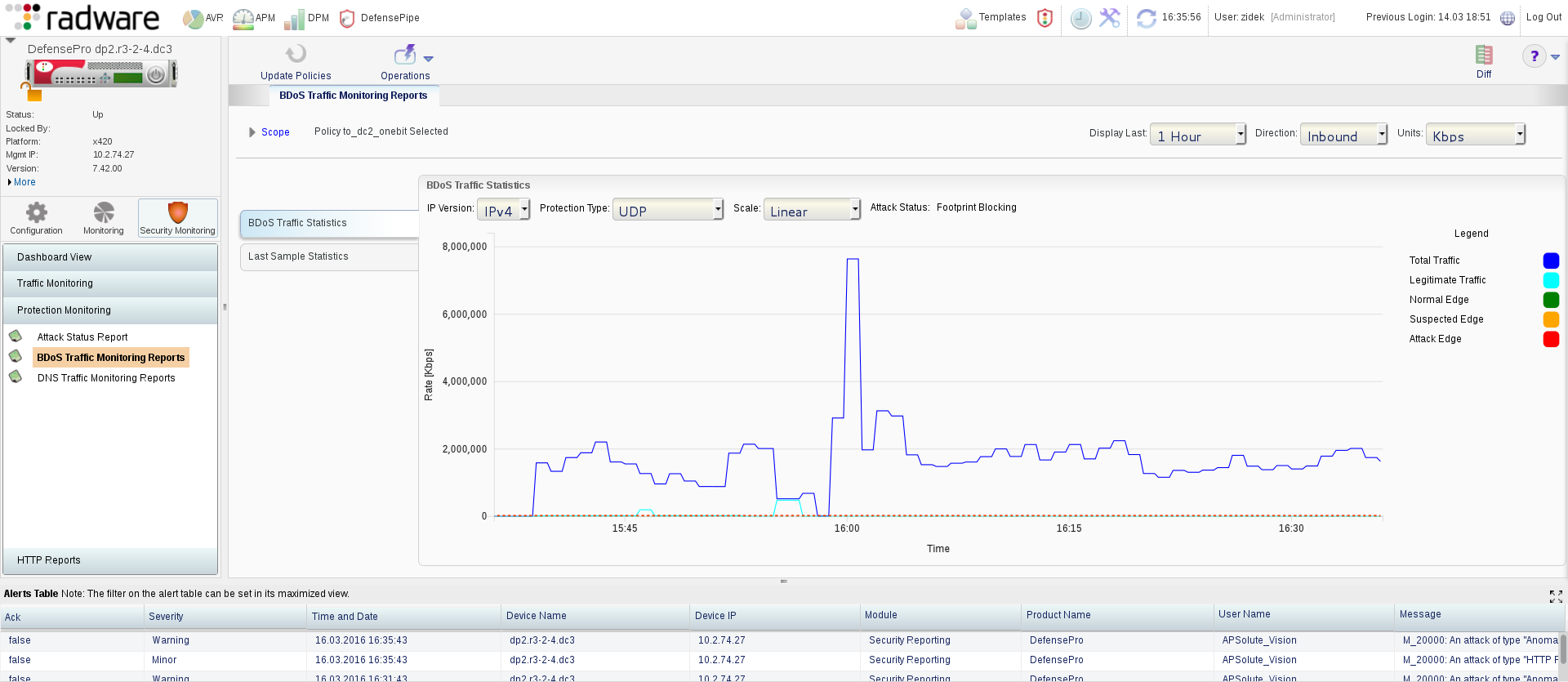
Task: Click the Attack Edge red legend swatch
Action: 1551,339
